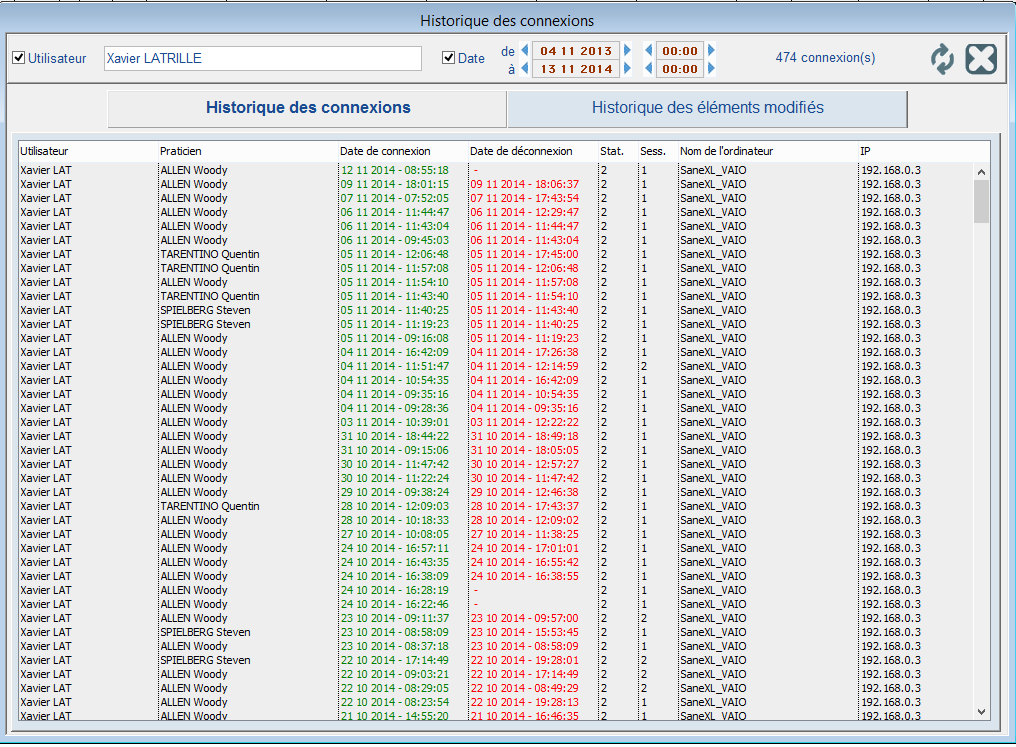Select the 12 11 2014 - 08:55:18 connection row
This screenshot has width=1016, height=747.
click(x=394, y=170)
